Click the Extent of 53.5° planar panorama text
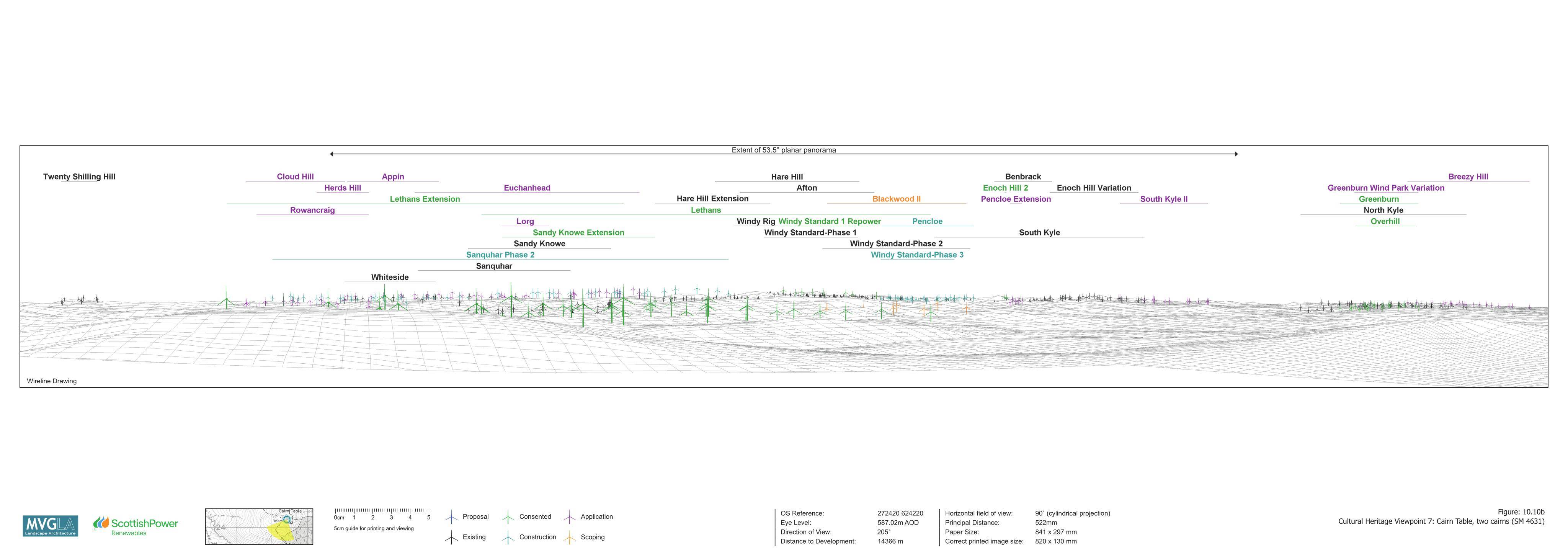The height and width of the screenshot is (554, 1568). [x=784, y=150]
